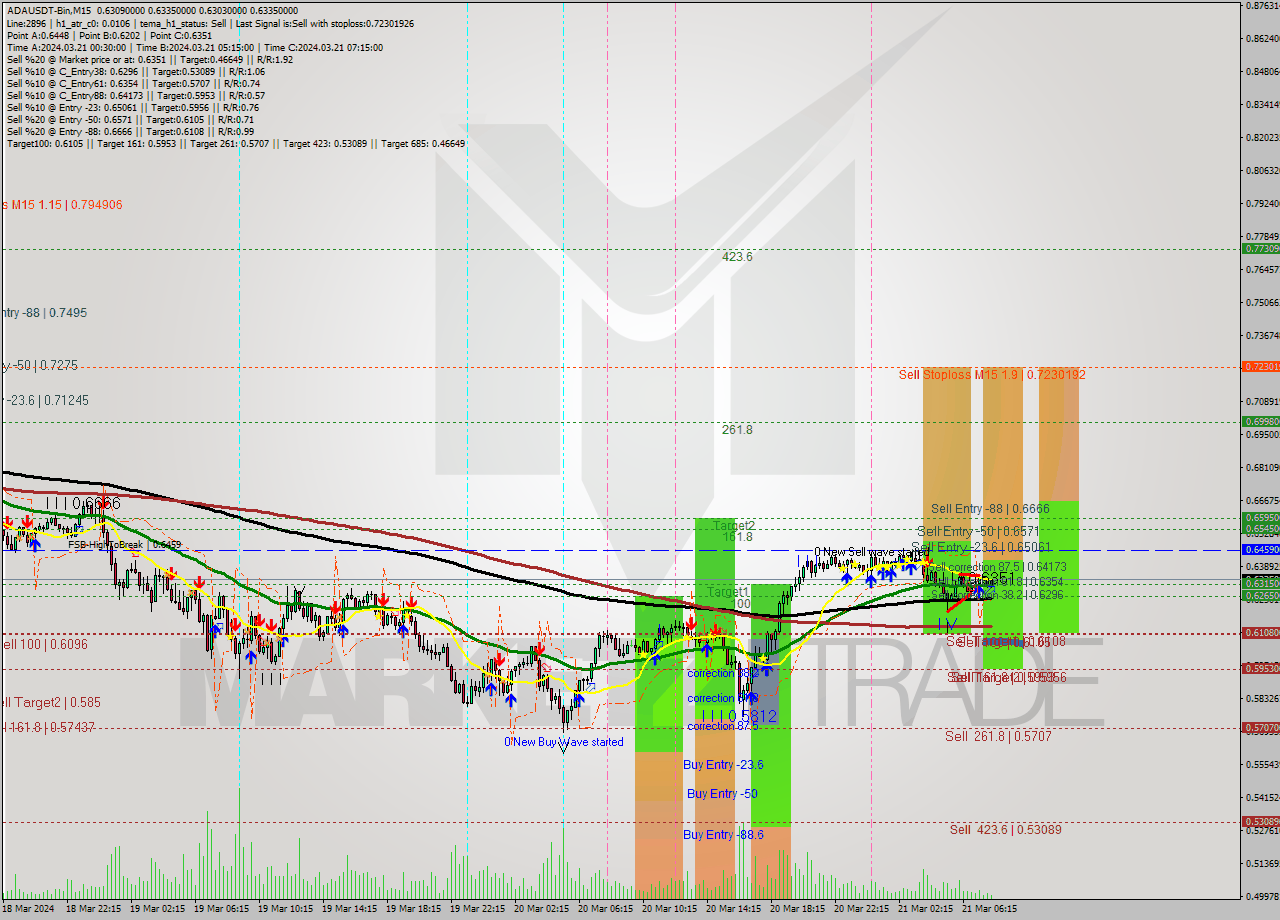Click the '161.8 | 0.57437' sell label
The height and width of the screenshot is (920, 1280).
[48, 726]
